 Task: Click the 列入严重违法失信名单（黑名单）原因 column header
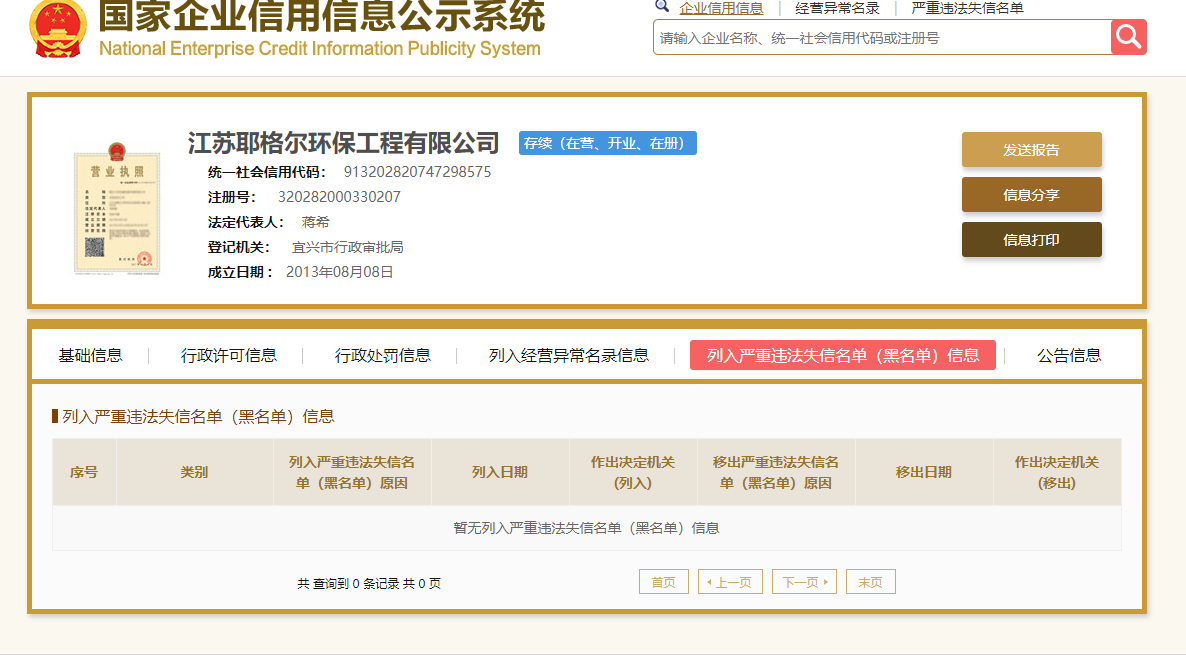point(352,472)
